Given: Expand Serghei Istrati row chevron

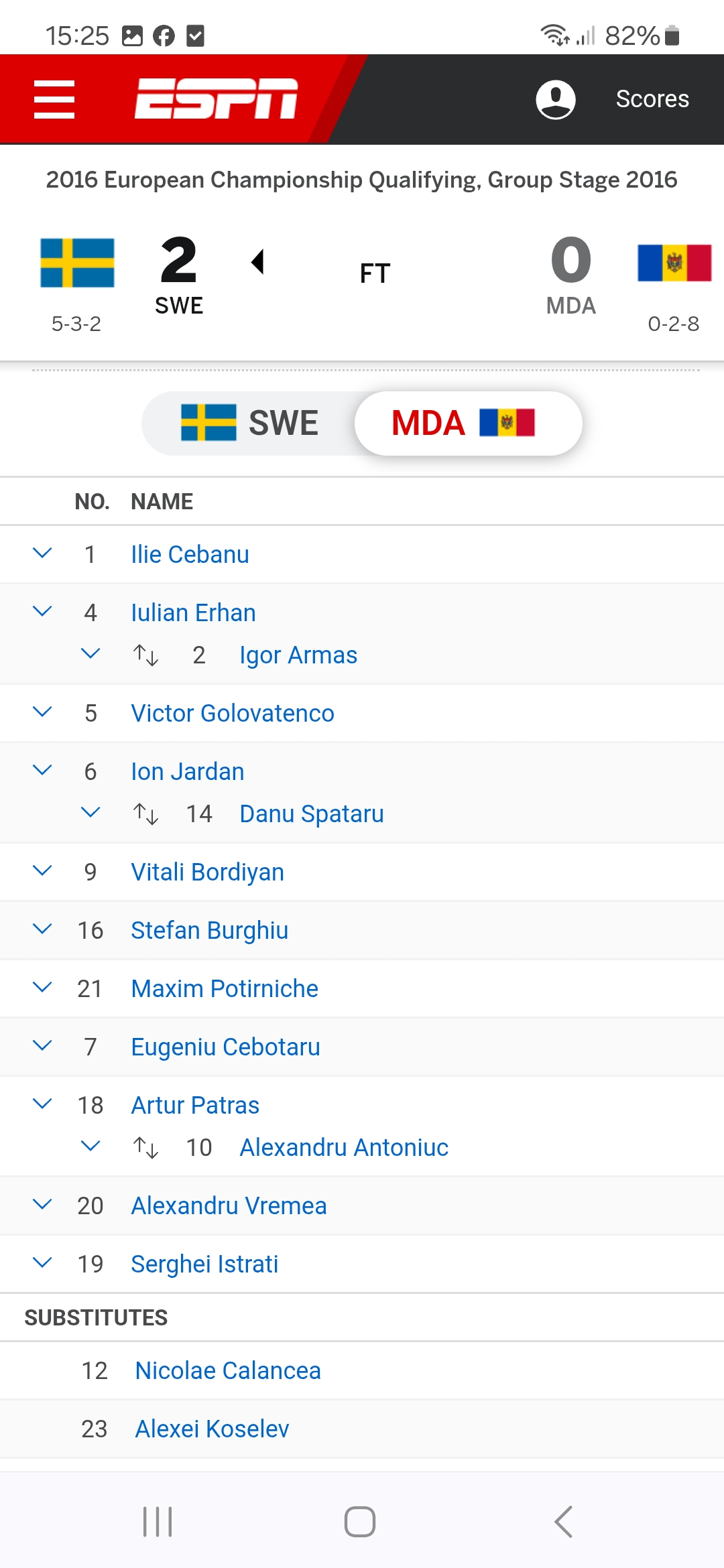Looking at the screenshot, I should 42,1263.
